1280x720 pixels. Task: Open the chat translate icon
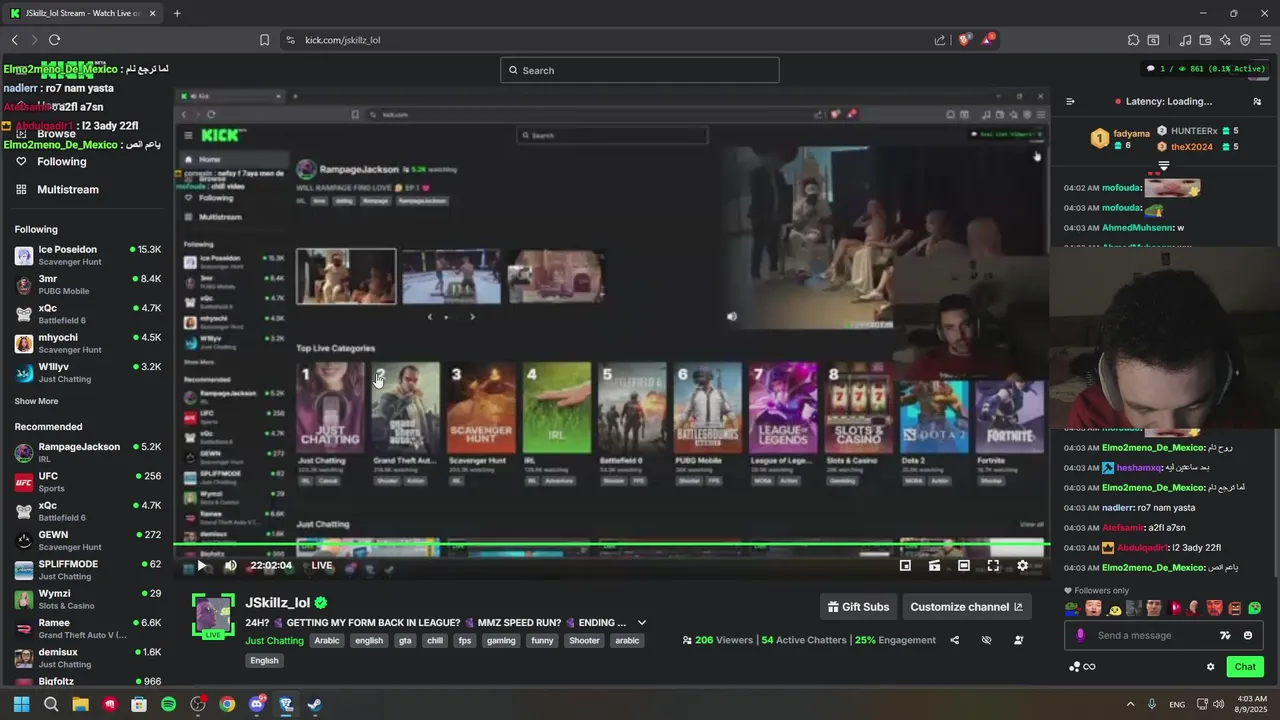point(1225,635)
